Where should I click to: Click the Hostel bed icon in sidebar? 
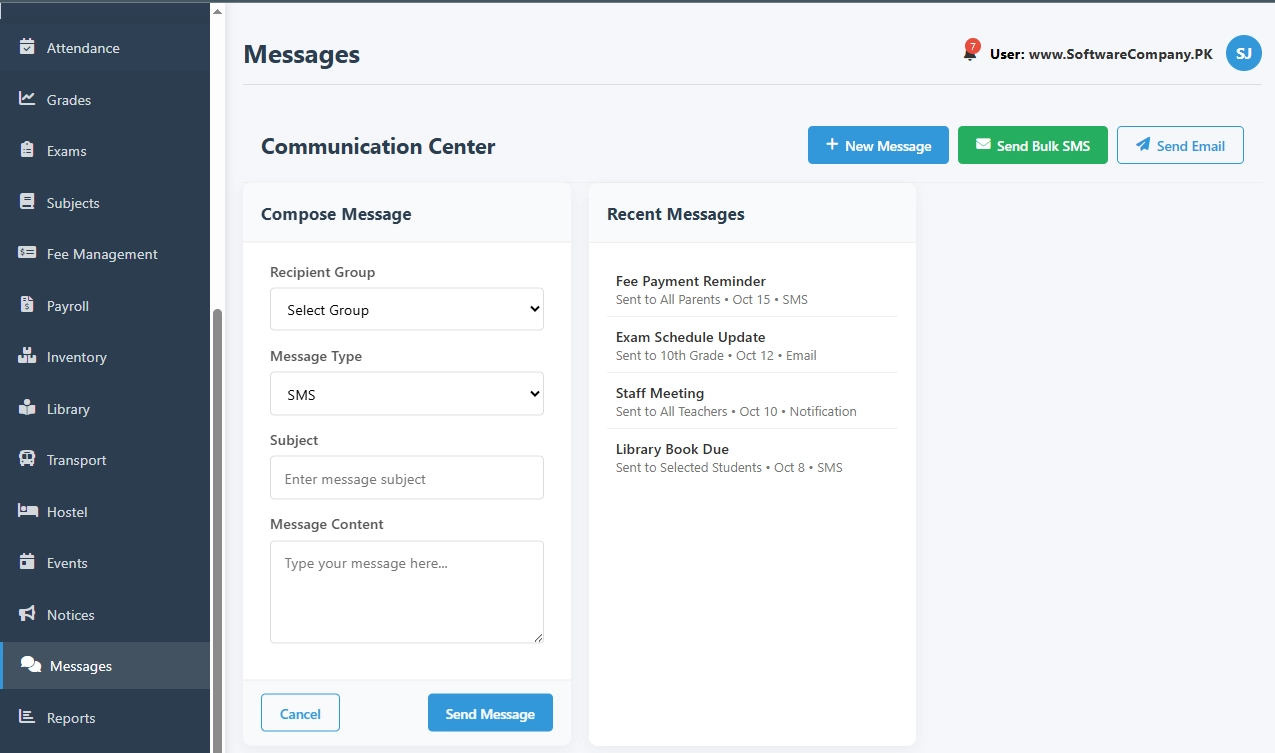click(x=27, y=511)
